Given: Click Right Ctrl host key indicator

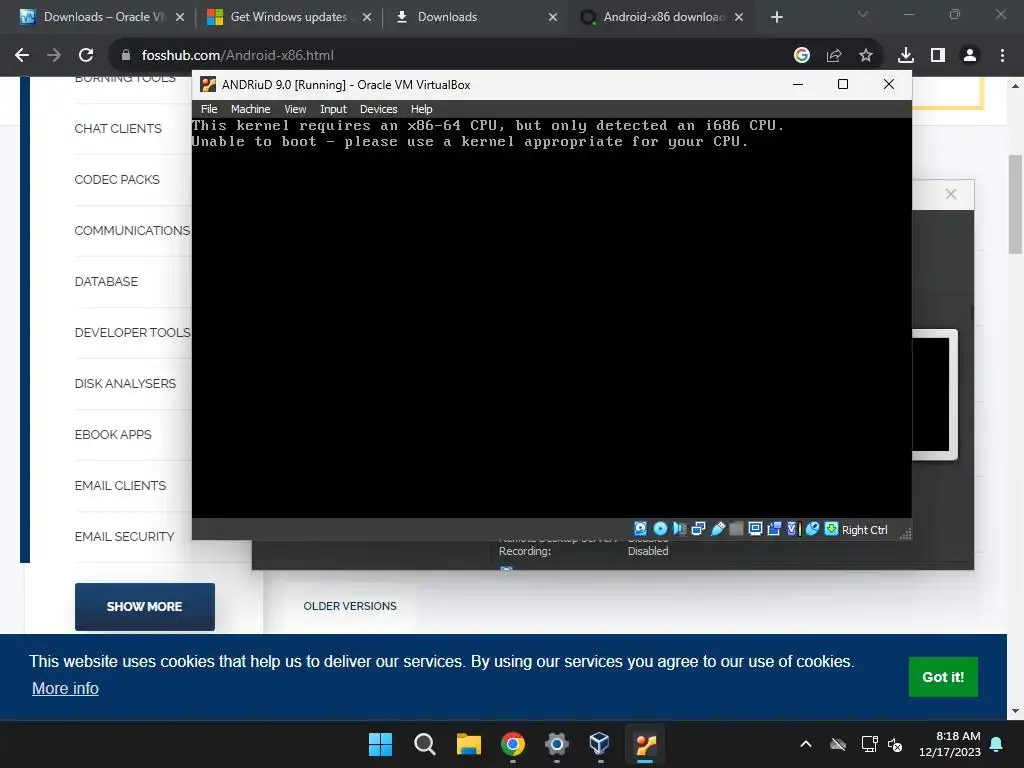Looking at the screenshot, I should pyautogui.click(x=864, y=530).
